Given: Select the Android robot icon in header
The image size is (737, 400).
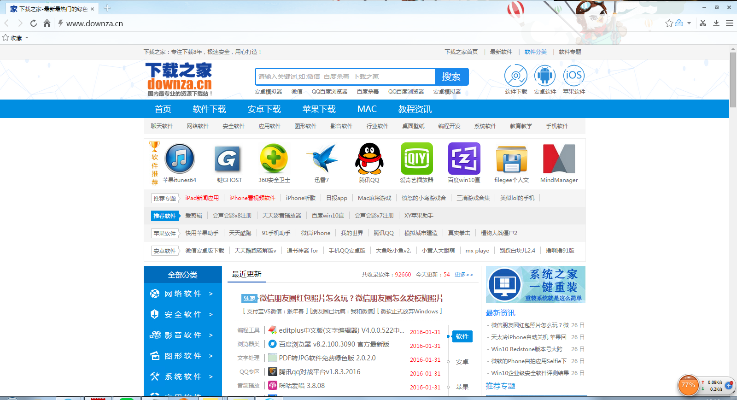Looking at the screenshot, I should 545,75.
